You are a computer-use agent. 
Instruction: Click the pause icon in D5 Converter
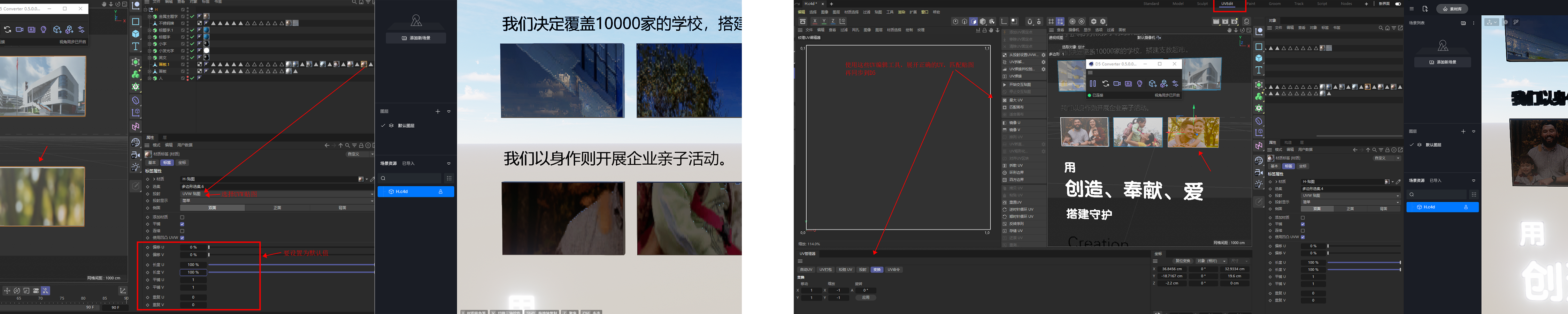(x=1093, y=83)
